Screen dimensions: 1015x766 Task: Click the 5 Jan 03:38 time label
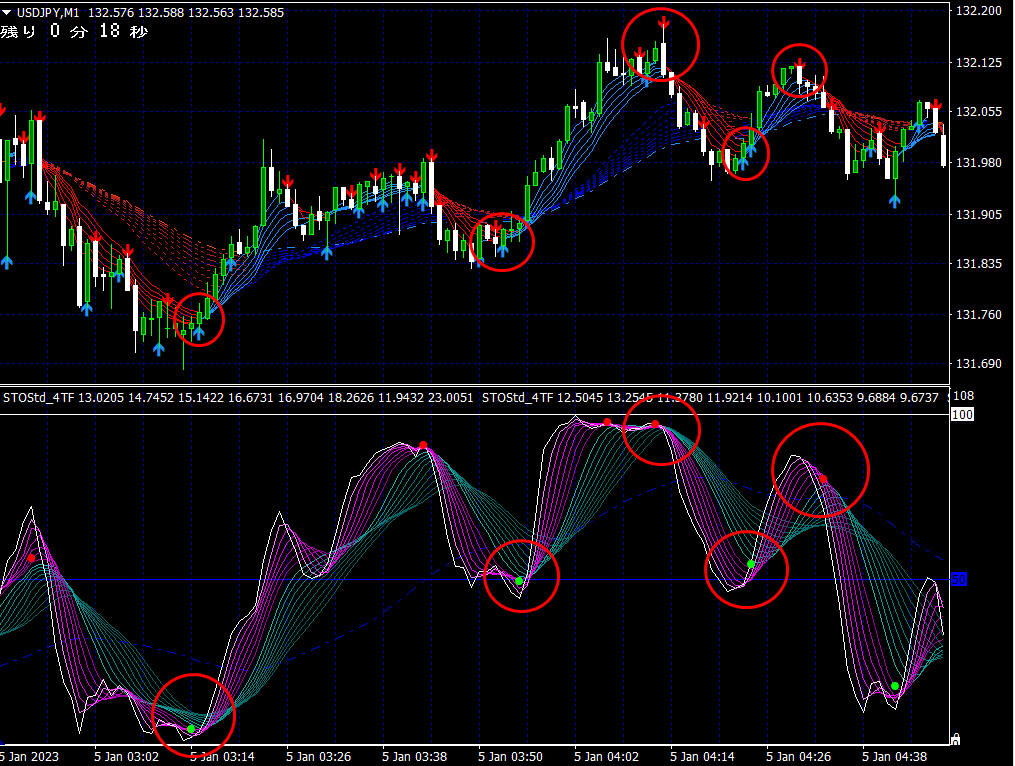pyautogui.click(x=414, y=756)
